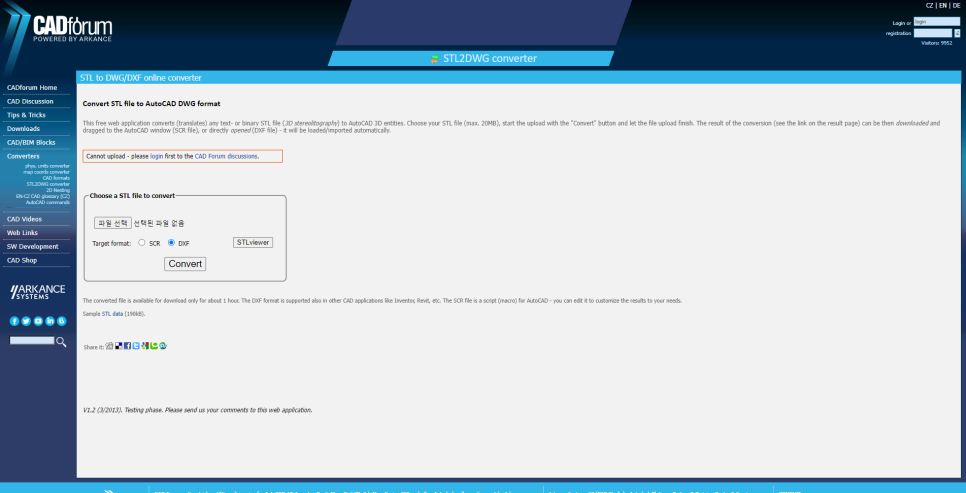
Task: Go to the CAD/BIM Blocks menu
Action: [x=31, y=142]
